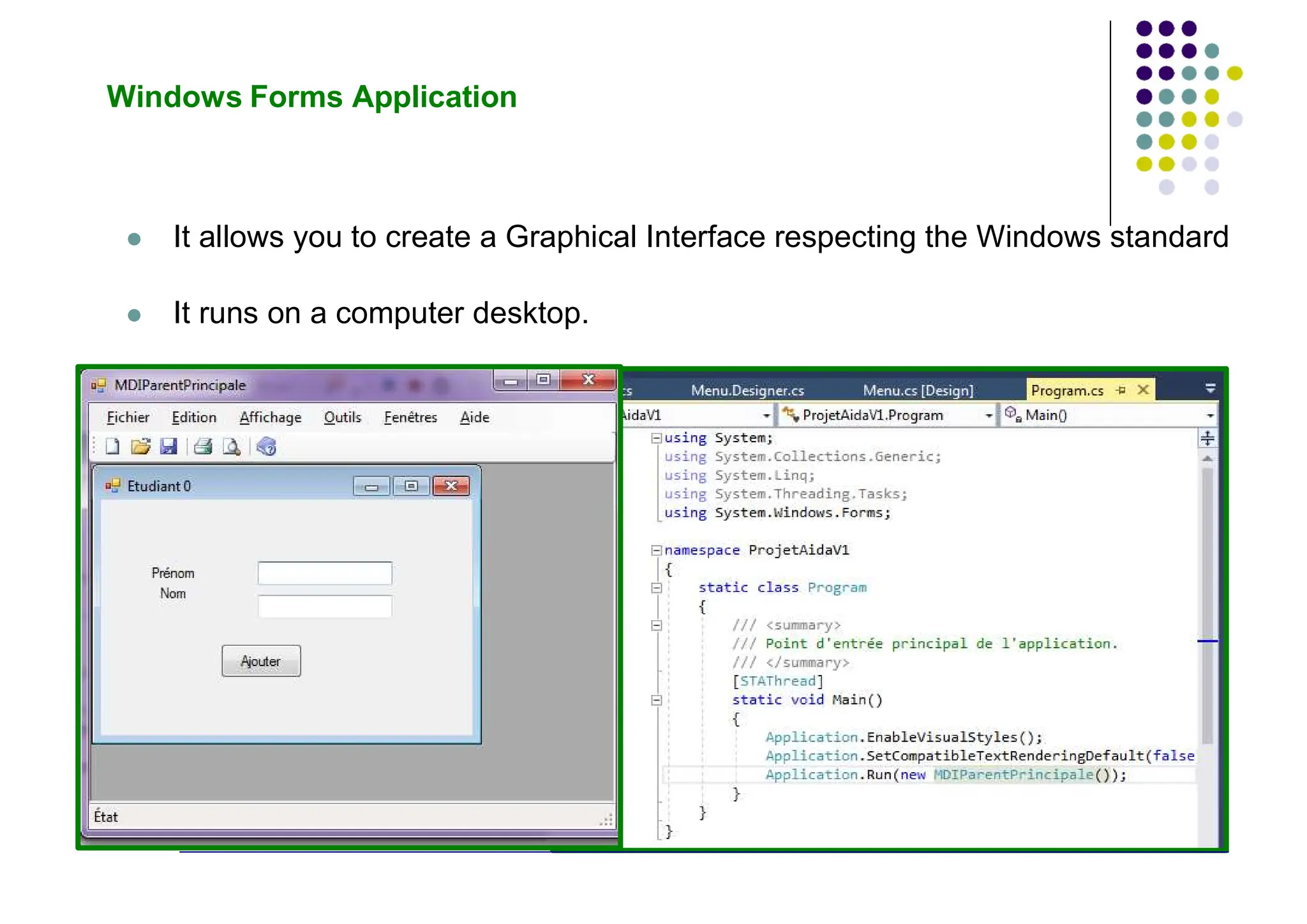Pin the Program.cs tab
Image resolution: width=1307 pixels, height=924 pixels.
click(1121, 390)
